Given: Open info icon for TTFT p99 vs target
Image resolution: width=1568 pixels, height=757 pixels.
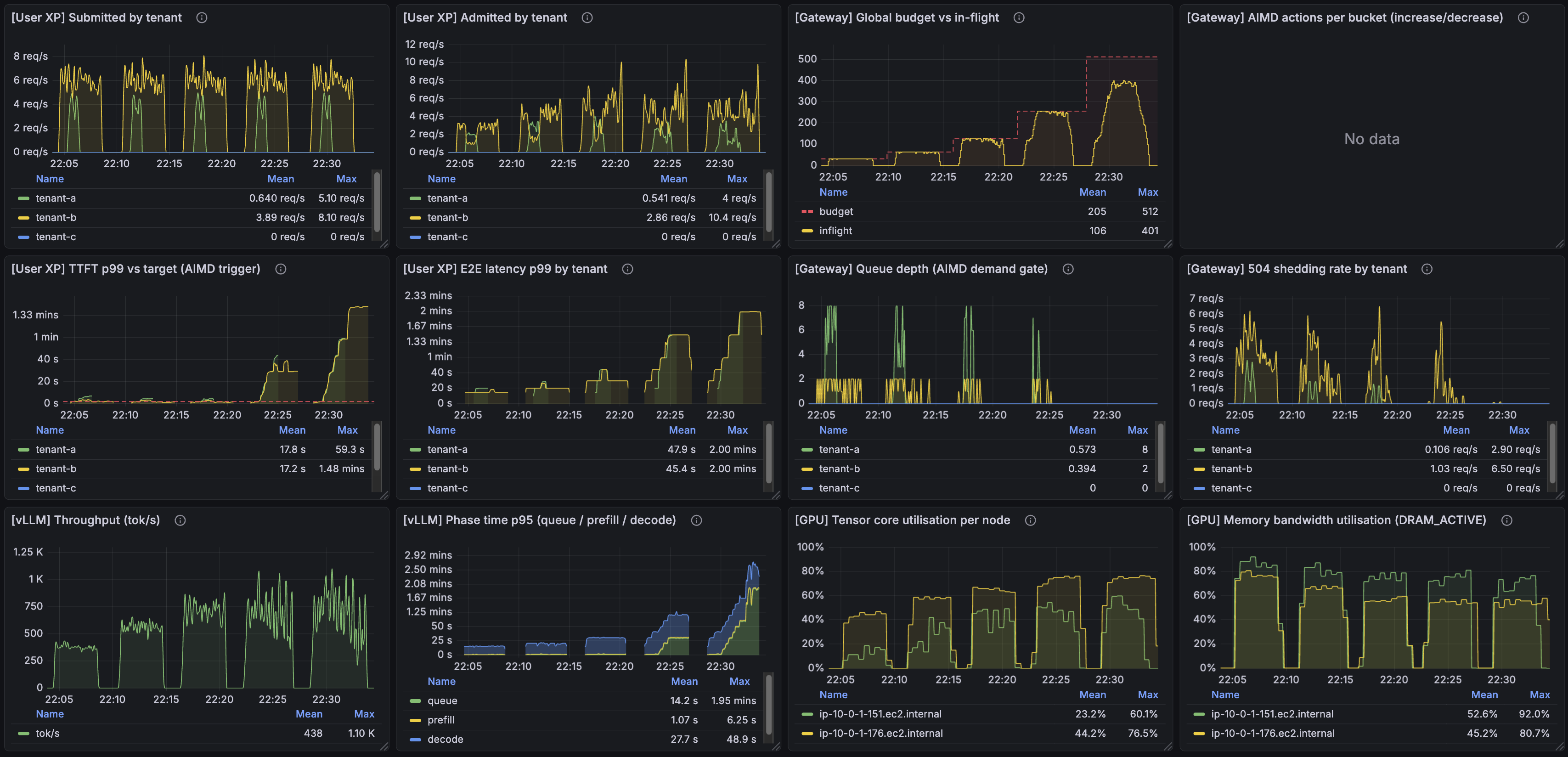Looking at the screenshot, I should tap(281, 269).
